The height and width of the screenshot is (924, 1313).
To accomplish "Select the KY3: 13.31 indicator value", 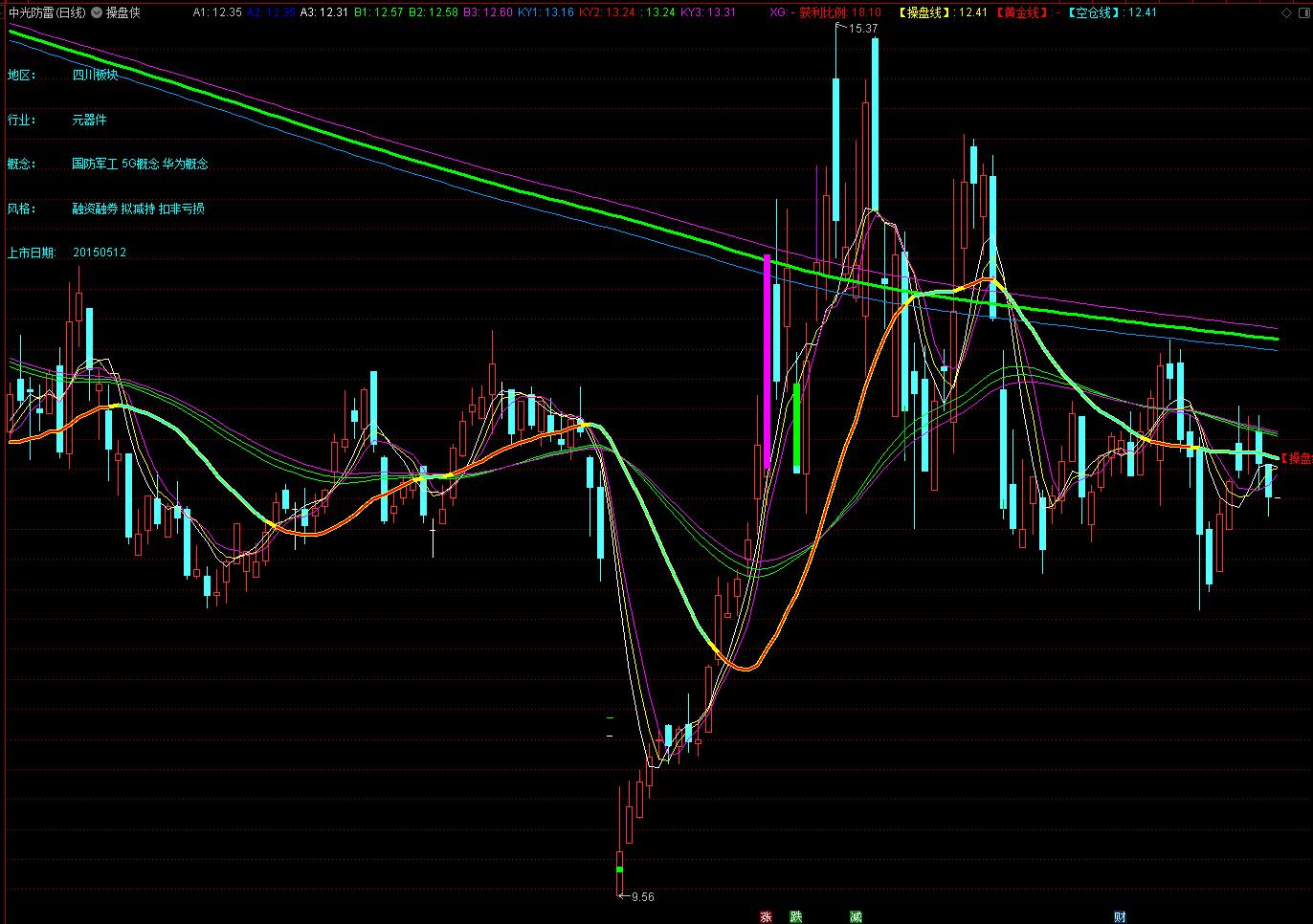I will (708, 12).
